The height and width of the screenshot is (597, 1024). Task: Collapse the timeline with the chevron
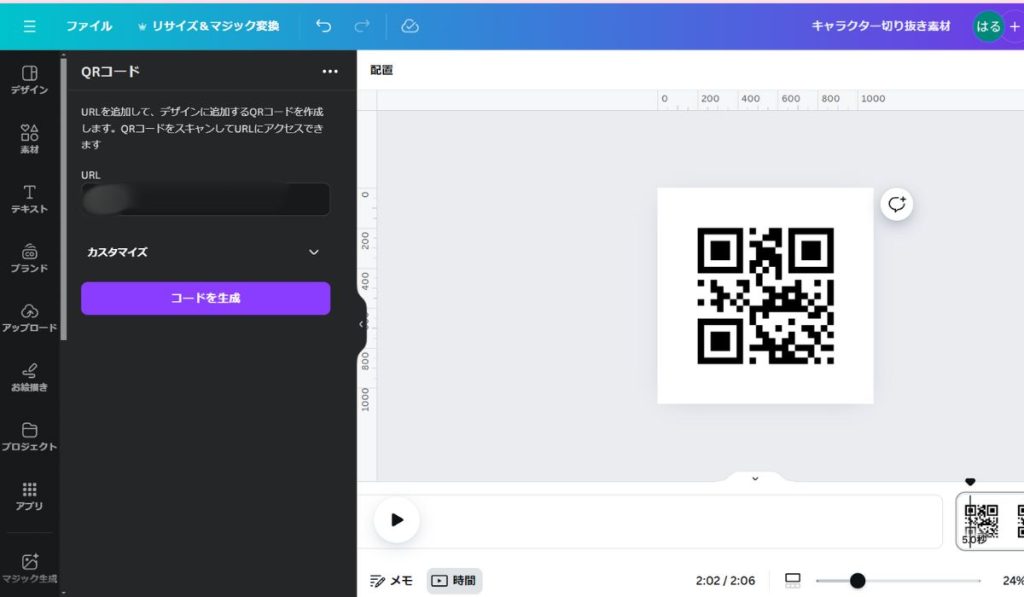pos(755,478)
